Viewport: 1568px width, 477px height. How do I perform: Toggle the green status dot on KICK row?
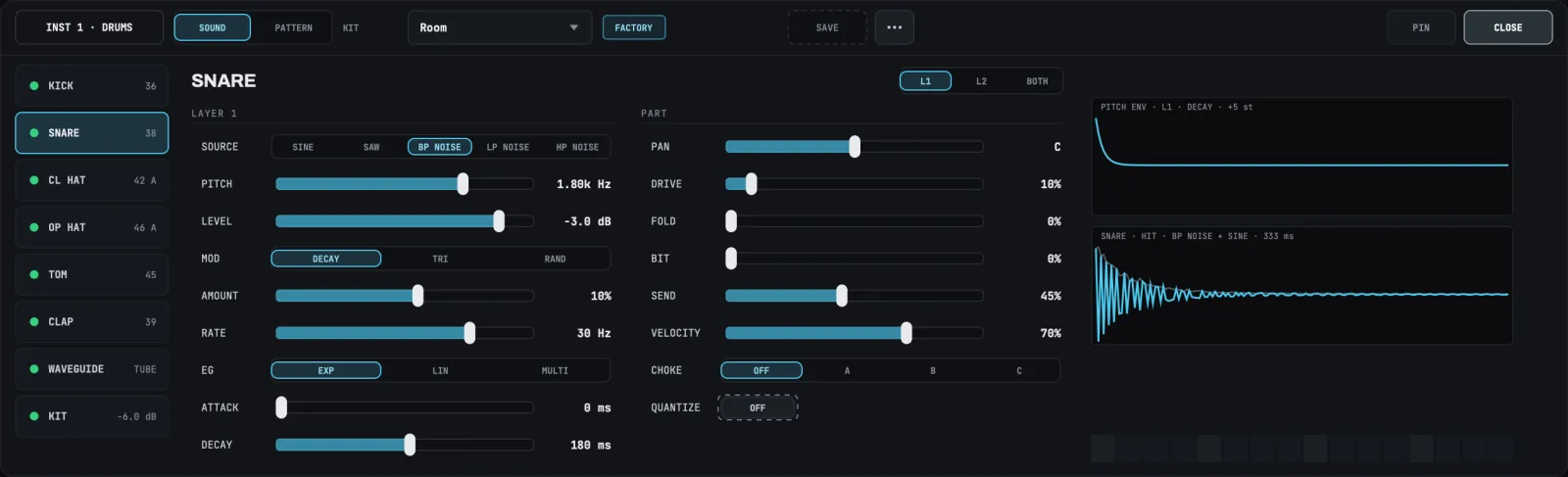pyautogui.click(x=34, y=86)
